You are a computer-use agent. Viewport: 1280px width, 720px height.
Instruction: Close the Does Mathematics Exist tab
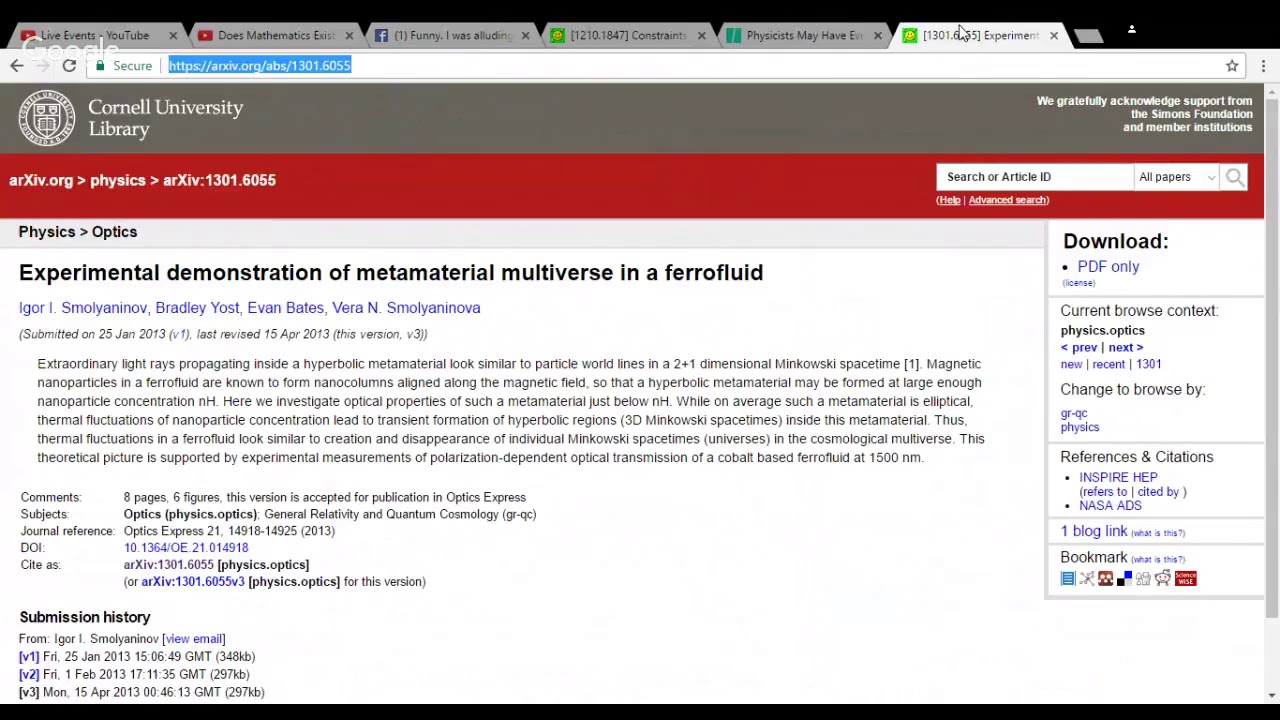(349, 36)
